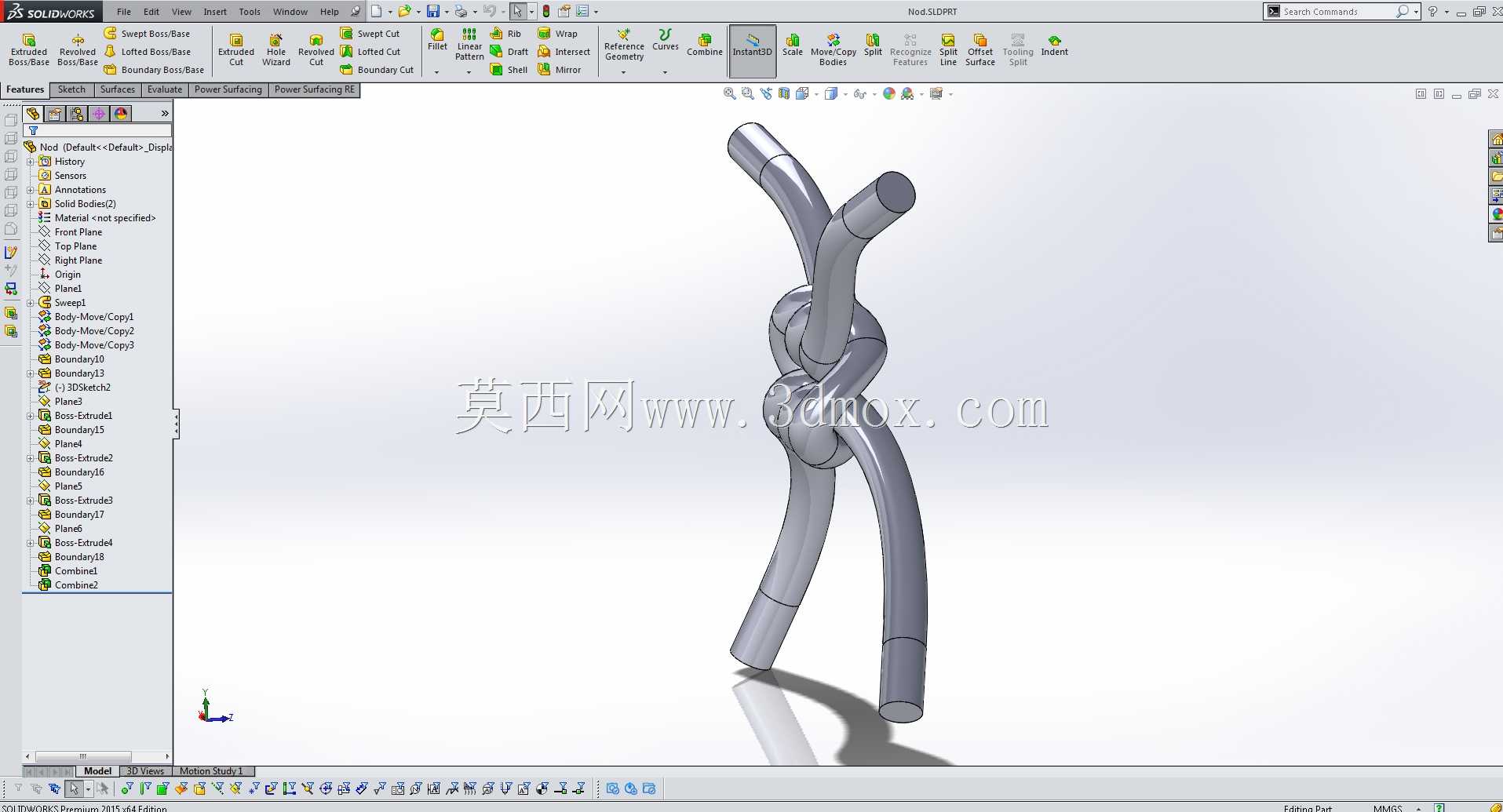Click the feature tree filter field
The height and width of the screenshot is (812, 1503).
point(98,131)
